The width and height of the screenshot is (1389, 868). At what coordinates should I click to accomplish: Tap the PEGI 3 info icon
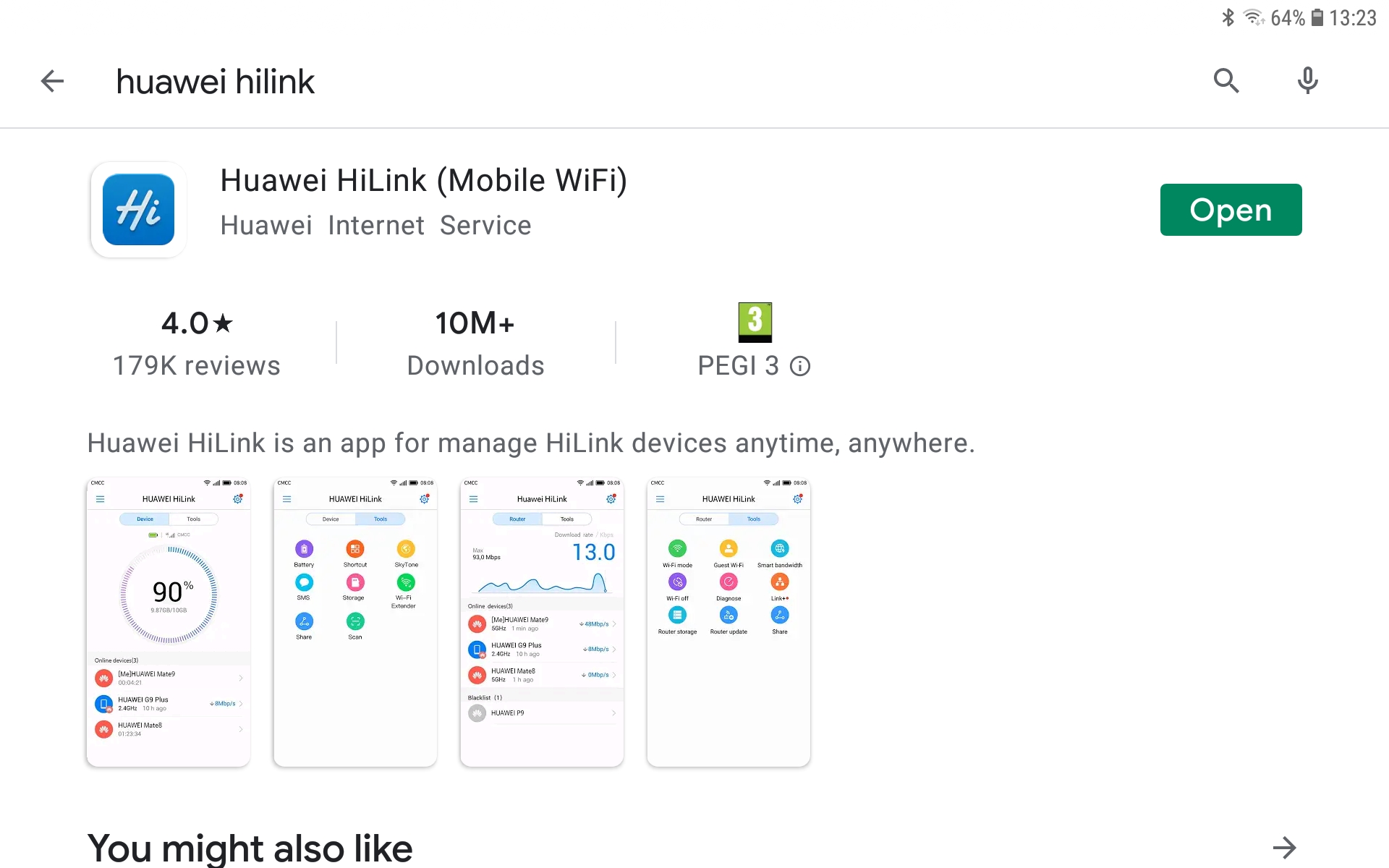coord(799,366)
